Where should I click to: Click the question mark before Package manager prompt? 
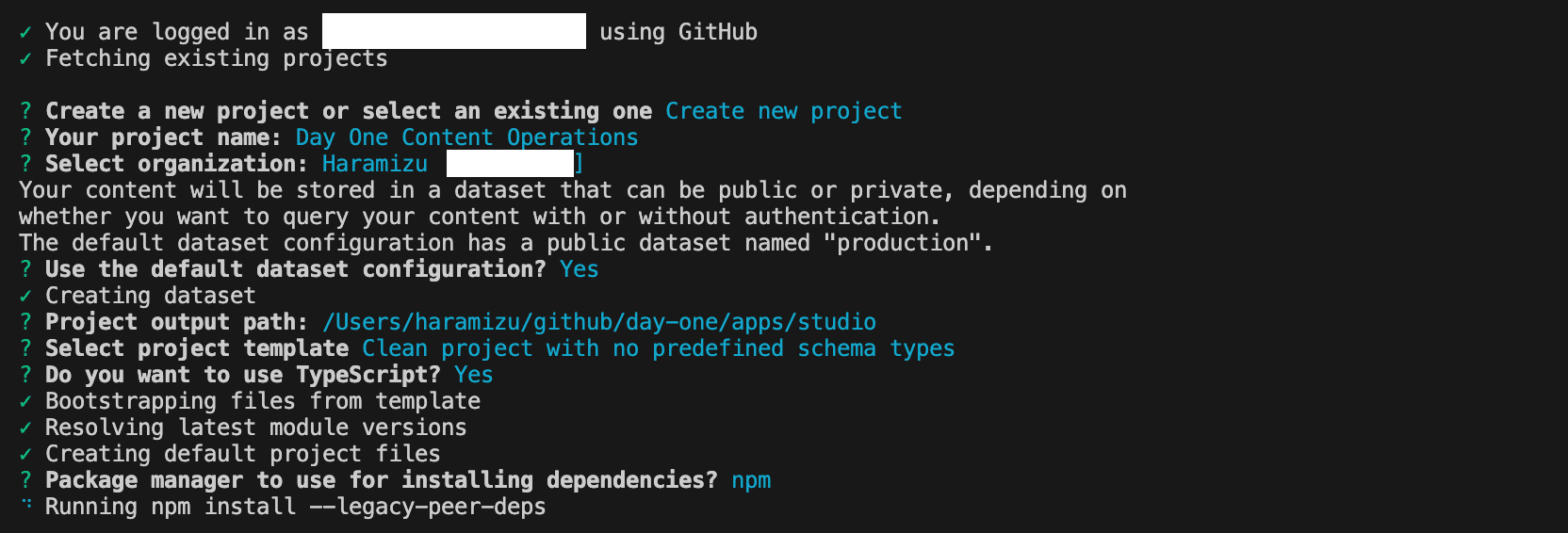click(x=25, y=481)
